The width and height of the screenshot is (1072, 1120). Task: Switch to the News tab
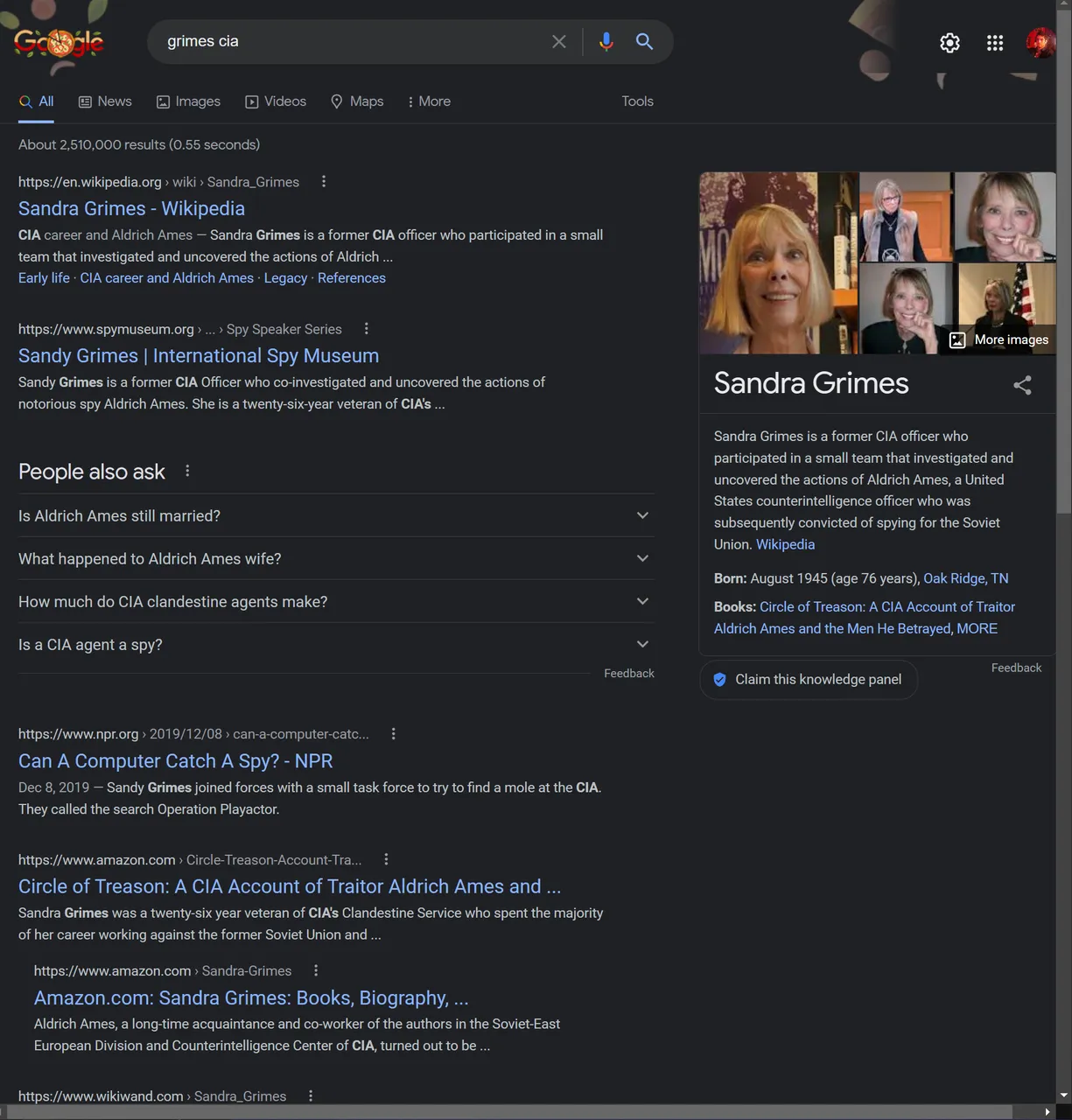105,101
